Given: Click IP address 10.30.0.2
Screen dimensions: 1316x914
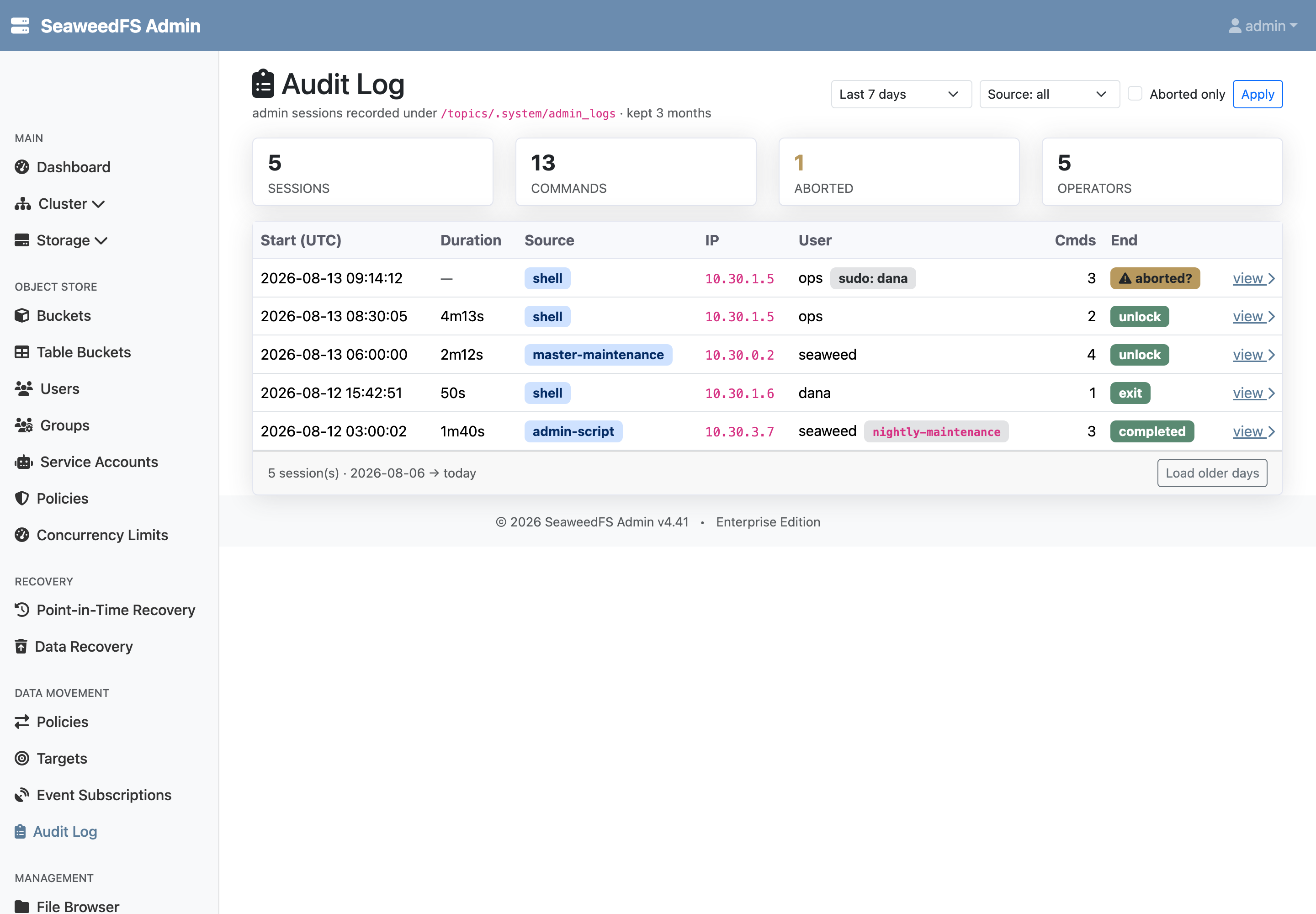Looking at the screenshot, I should (x=739, y=355).
